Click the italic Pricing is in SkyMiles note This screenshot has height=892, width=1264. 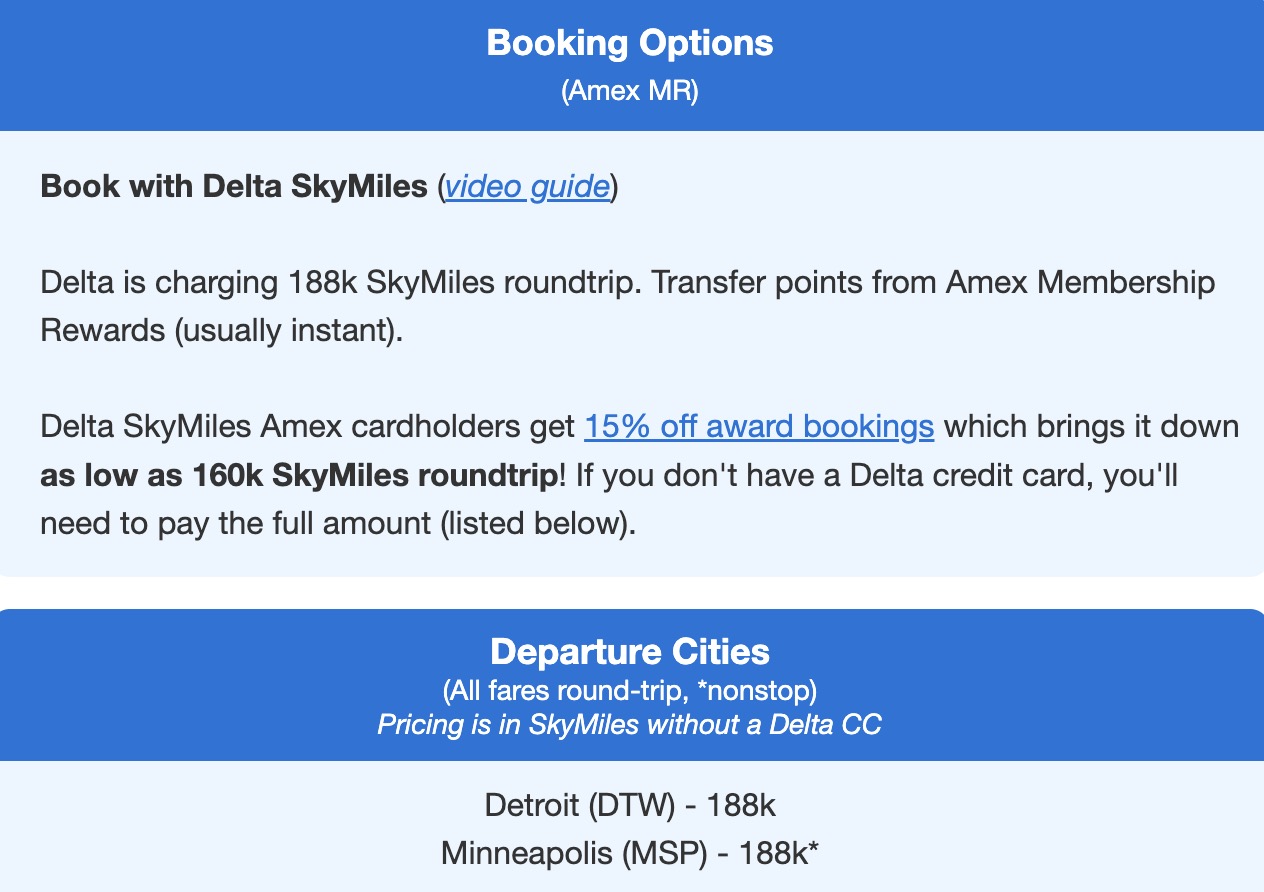point(630,725)
